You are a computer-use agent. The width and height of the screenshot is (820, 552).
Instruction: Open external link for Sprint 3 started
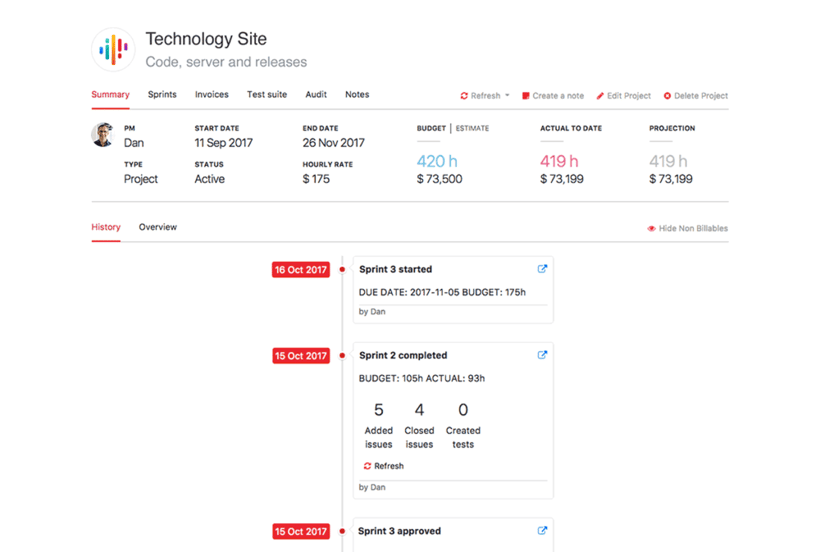pyautogui.click(x=542, y=269)
